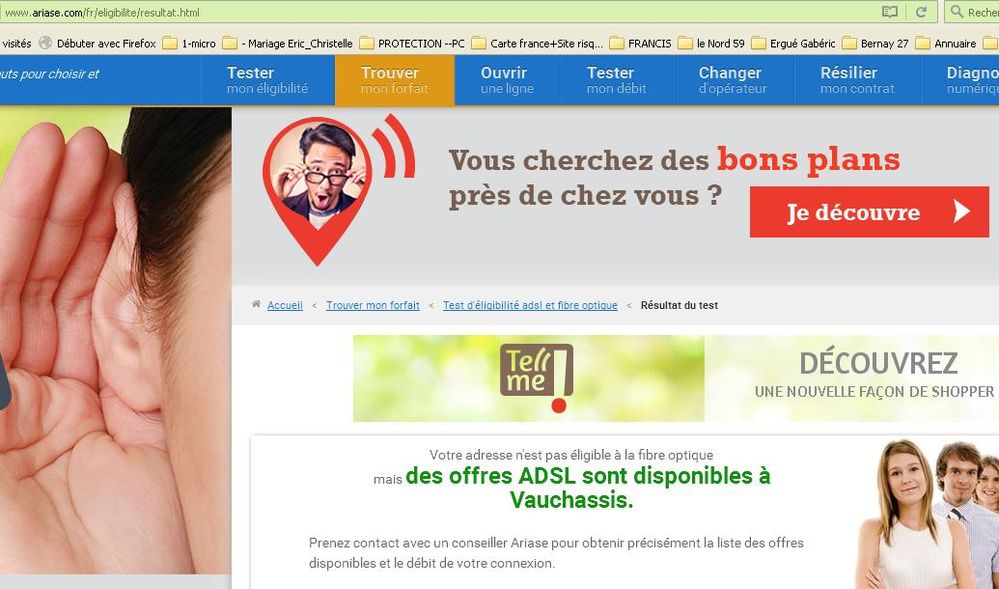The height and width of the screenshot is (589, 999).
Task: Open Ouvrir une ligne menu item
Action: point(507,80)
